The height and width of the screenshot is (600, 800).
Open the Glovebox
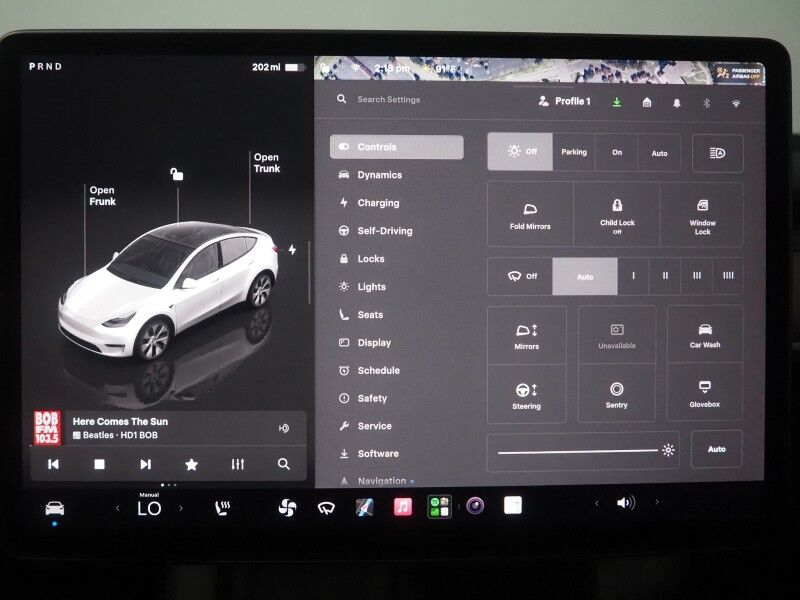[x=705, y=393]
